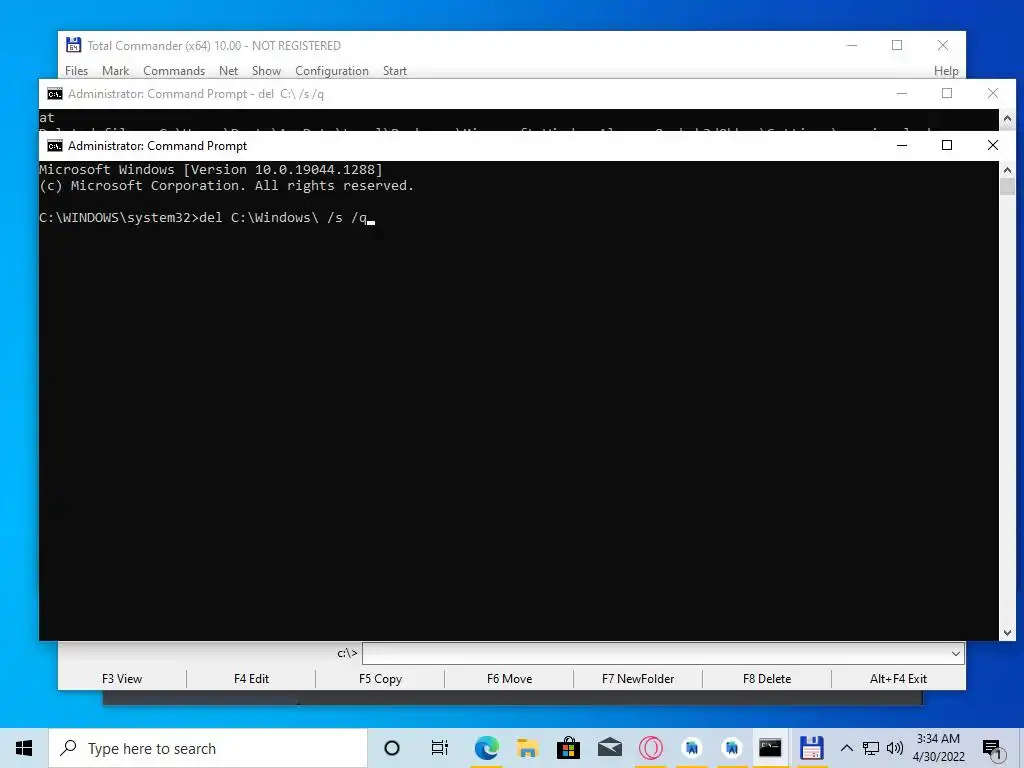Click the volume speaker icon in tray
Viewport: 1024px width, 768px height.
(x=895, y=748)
